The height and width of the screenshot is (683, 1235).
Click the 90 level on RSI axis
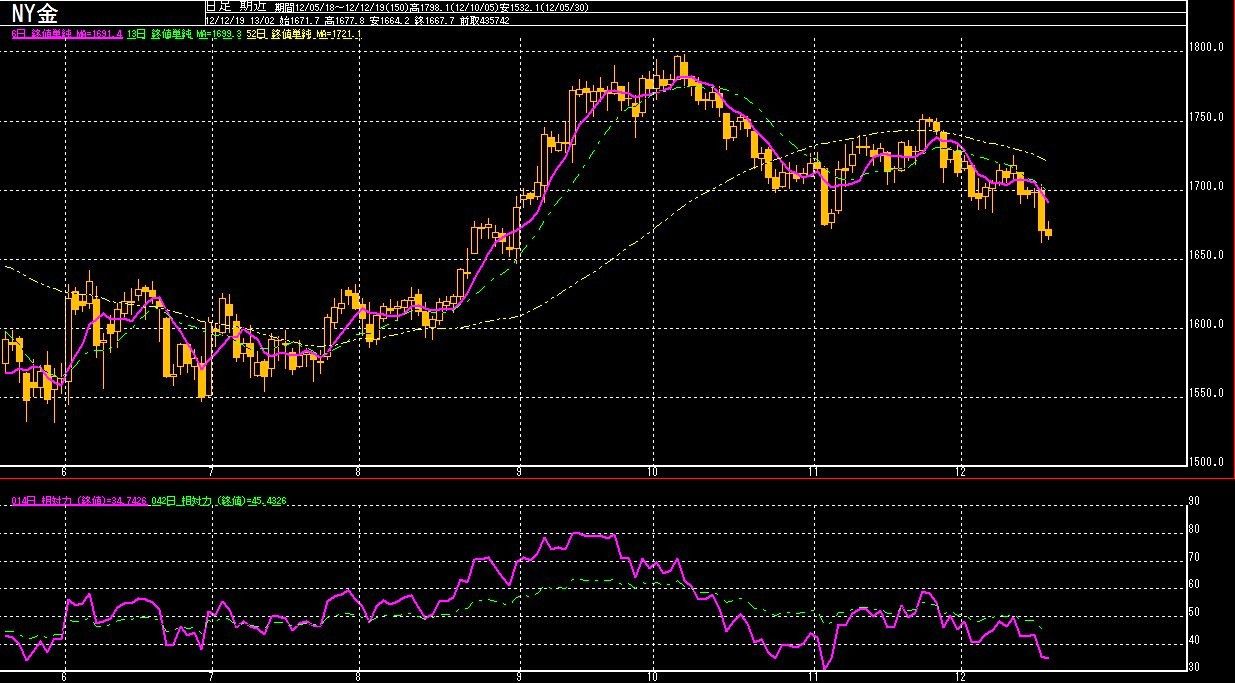1193,501
